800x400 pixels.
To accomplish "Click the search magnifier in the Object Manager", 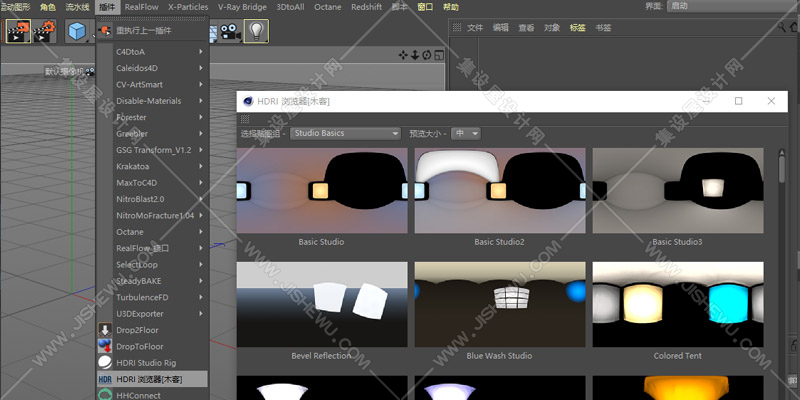I will click(783, 27).
